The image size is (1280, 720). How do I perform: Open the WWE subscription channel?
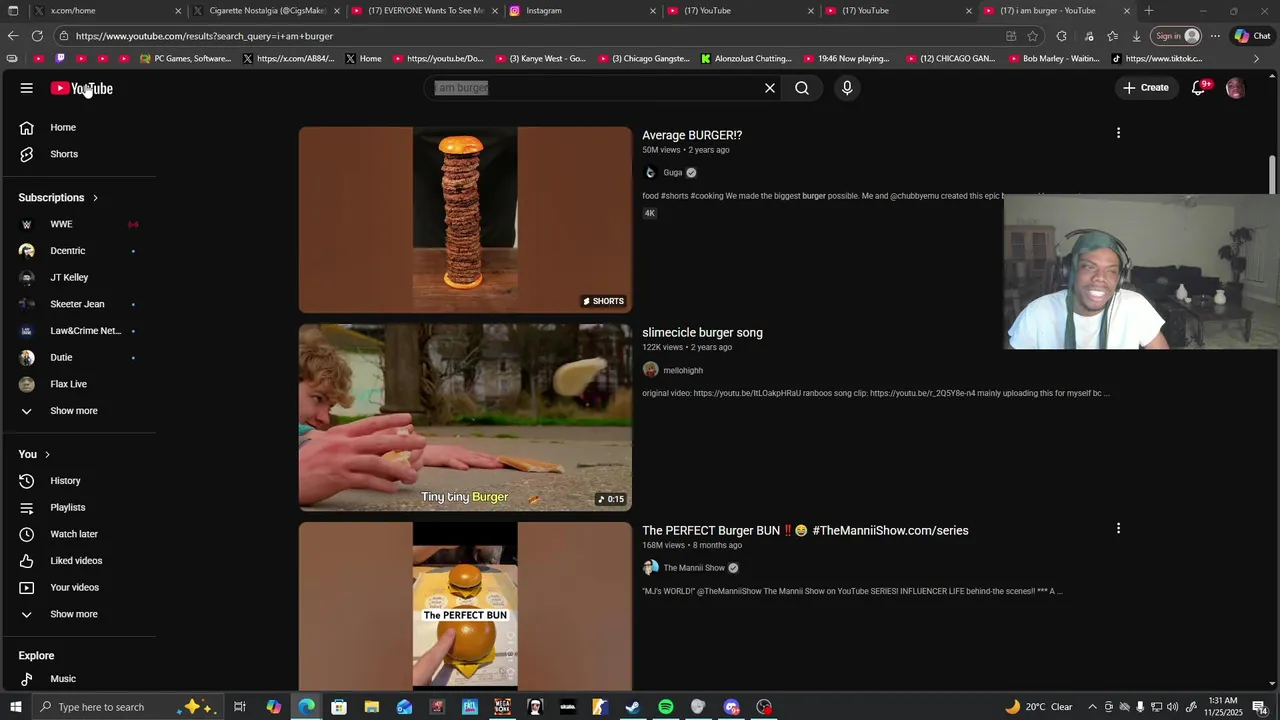62,224
